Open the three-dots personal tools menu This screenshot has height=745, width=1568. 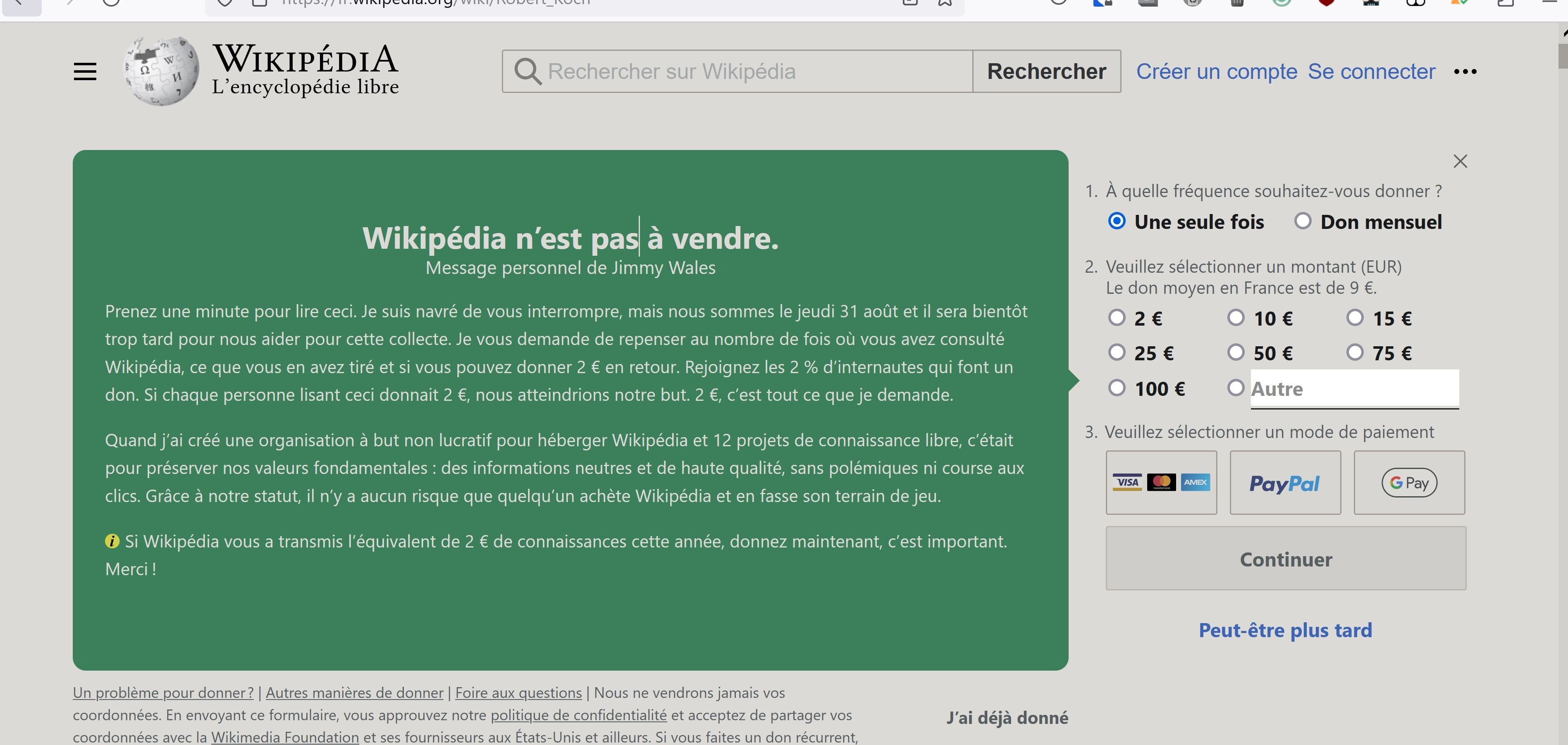[1465, 71]
